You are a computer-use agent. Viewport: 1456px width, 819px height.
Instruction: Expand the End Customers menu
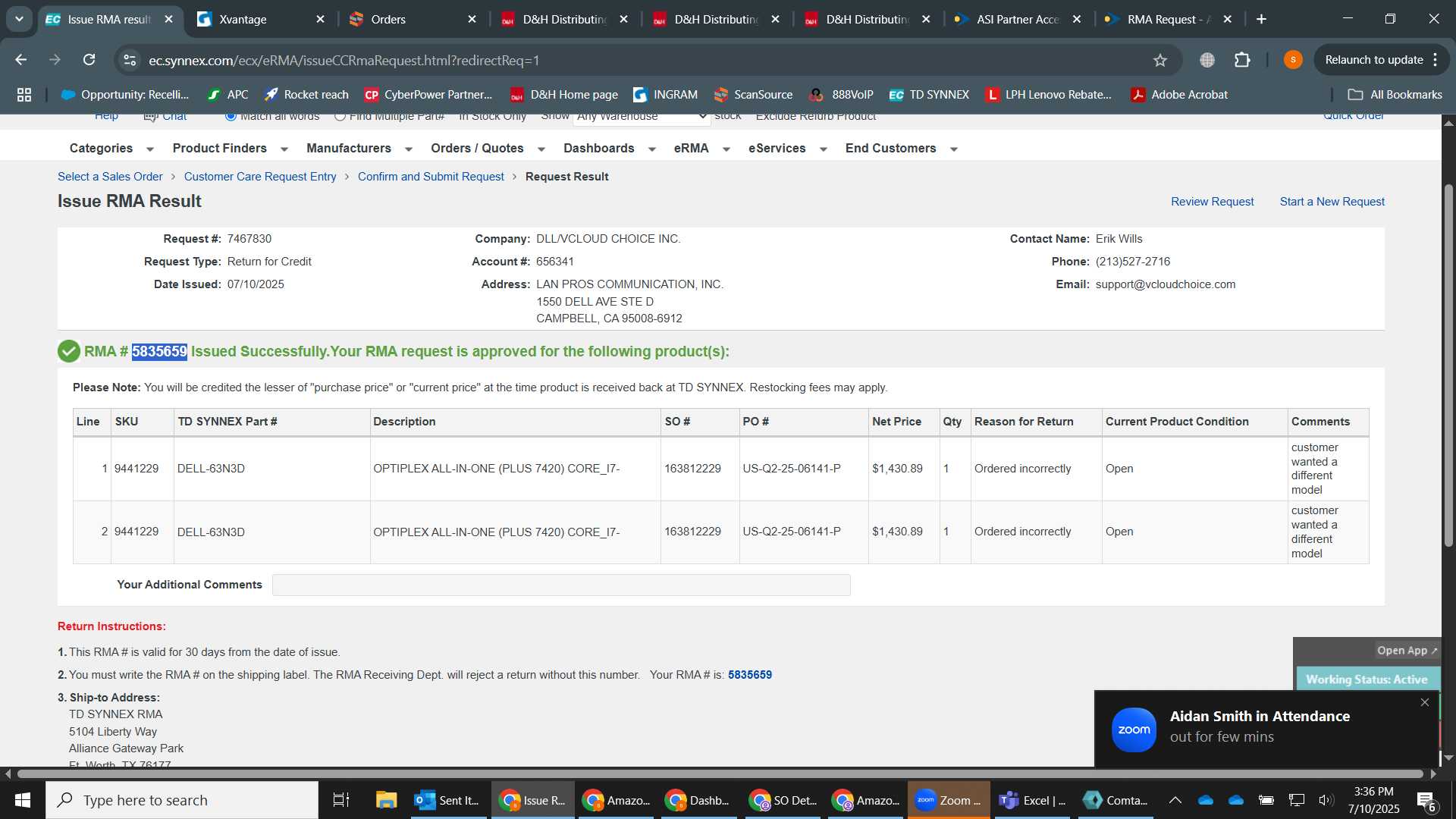901,149
